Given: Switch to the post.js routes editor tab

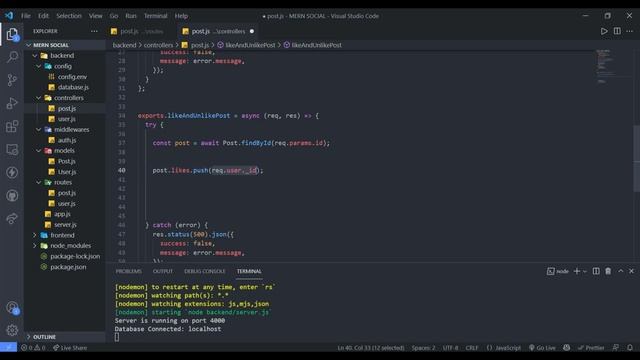Looking at the screenshot, I should 142,31.
